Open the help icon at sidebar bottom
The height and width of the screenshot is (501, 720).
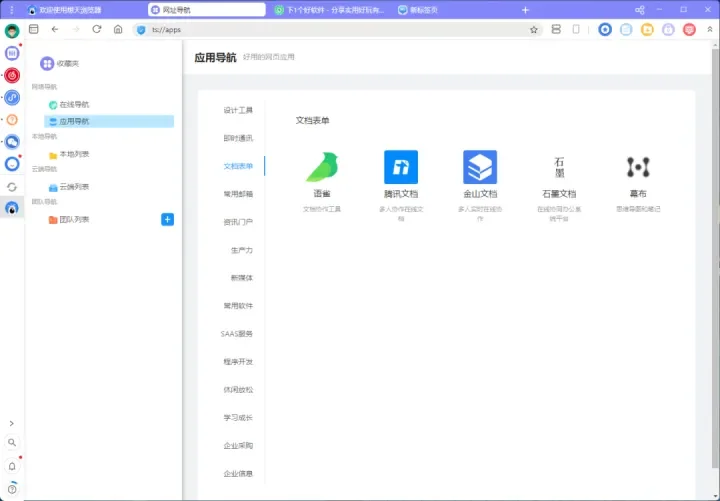tap(12, 489)
